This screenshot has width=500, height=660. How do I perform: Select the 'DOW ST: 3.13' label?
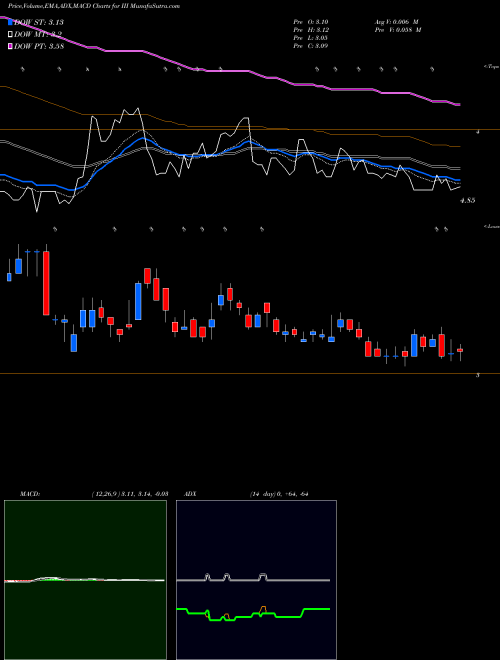tap(39, 23)
